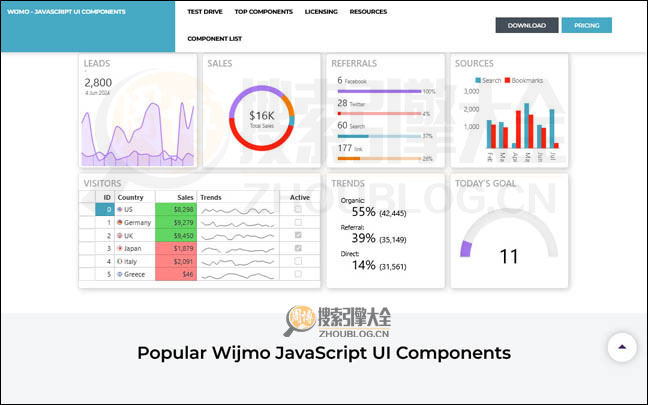Viewport: 648px width, 405px height.
Task: Select the $2,091 sales cell
Action: pyautogui.click(x=176, y=261)
